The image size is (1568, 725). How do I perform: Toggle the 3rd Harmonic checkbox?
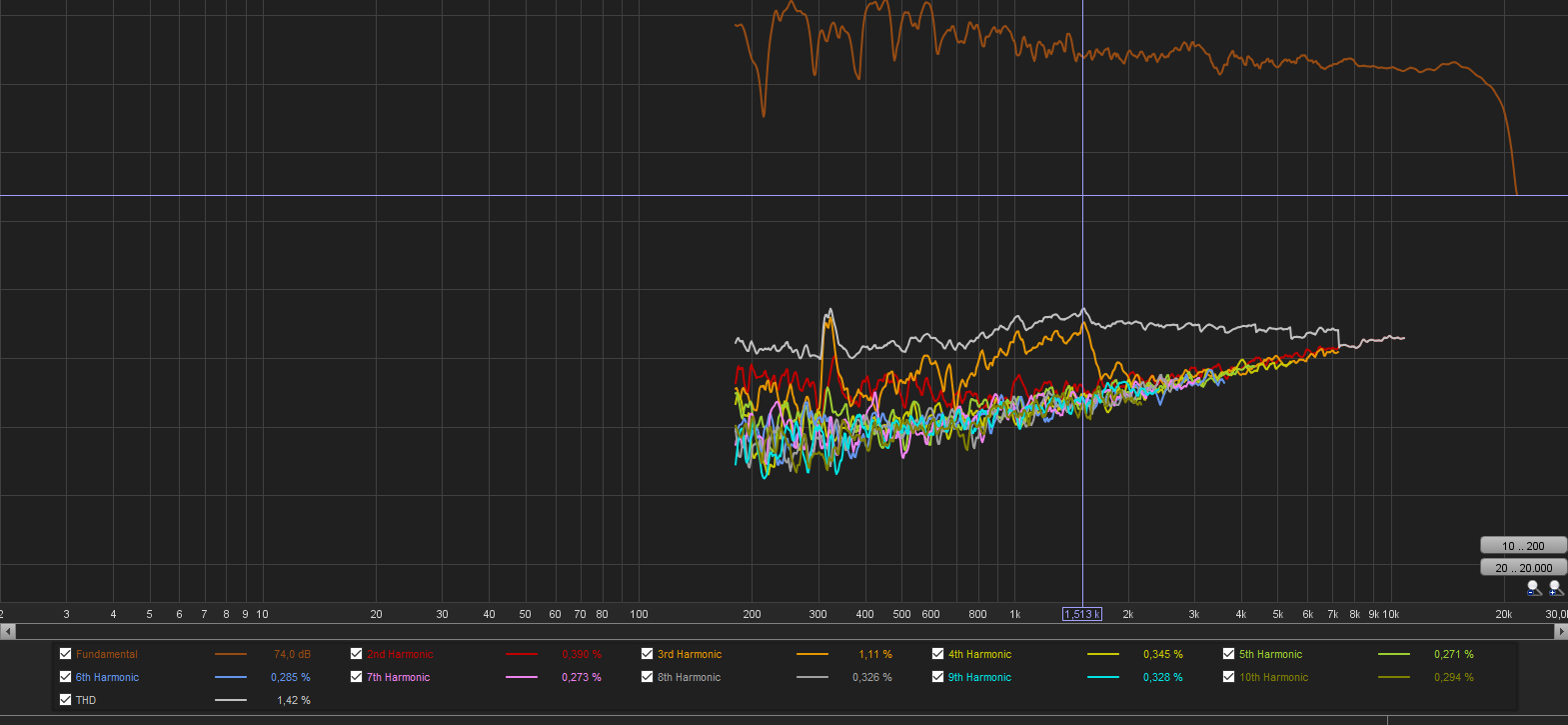tap(647, 654)
